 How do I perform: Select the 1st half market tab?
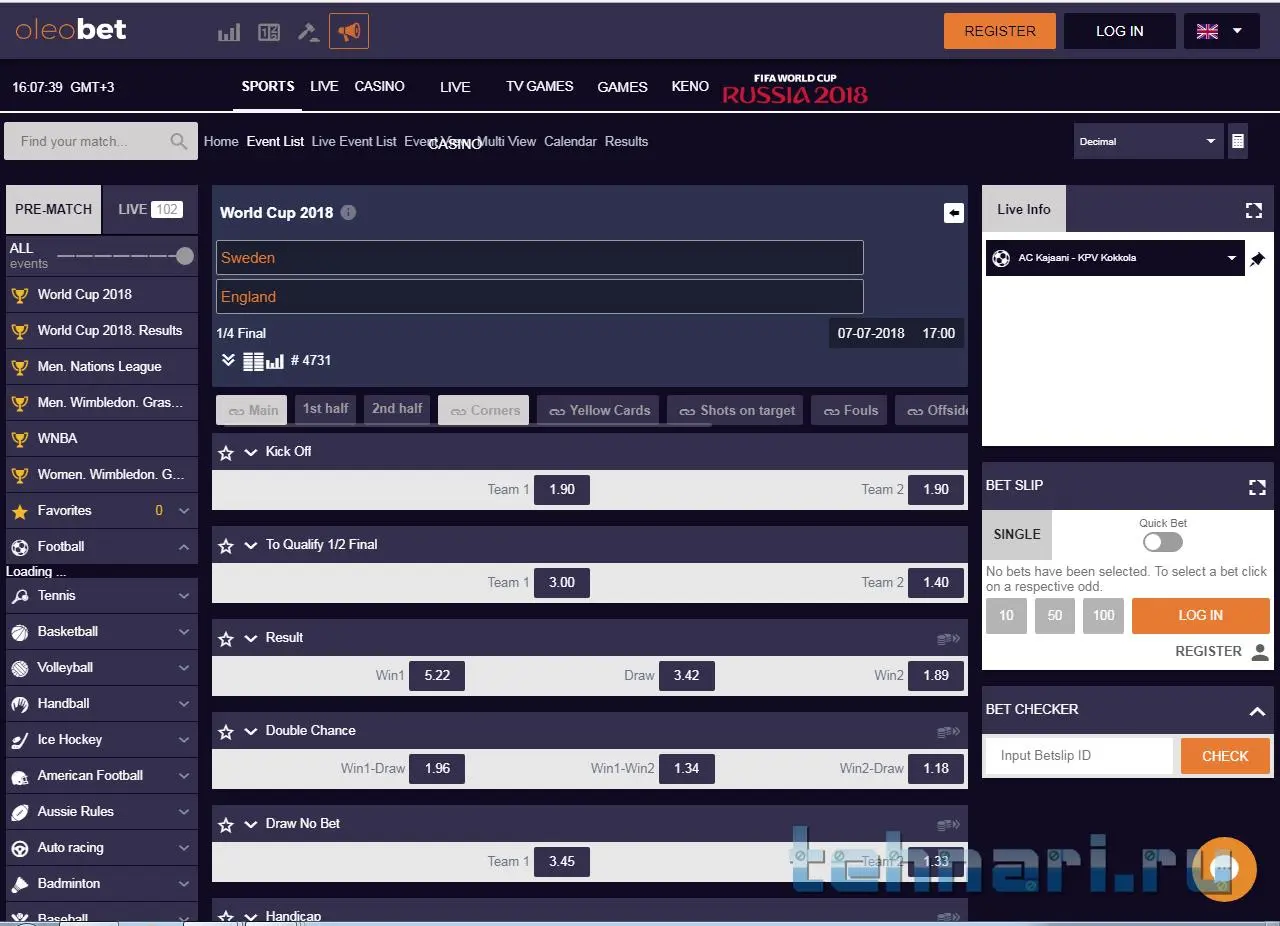point(326,409)
